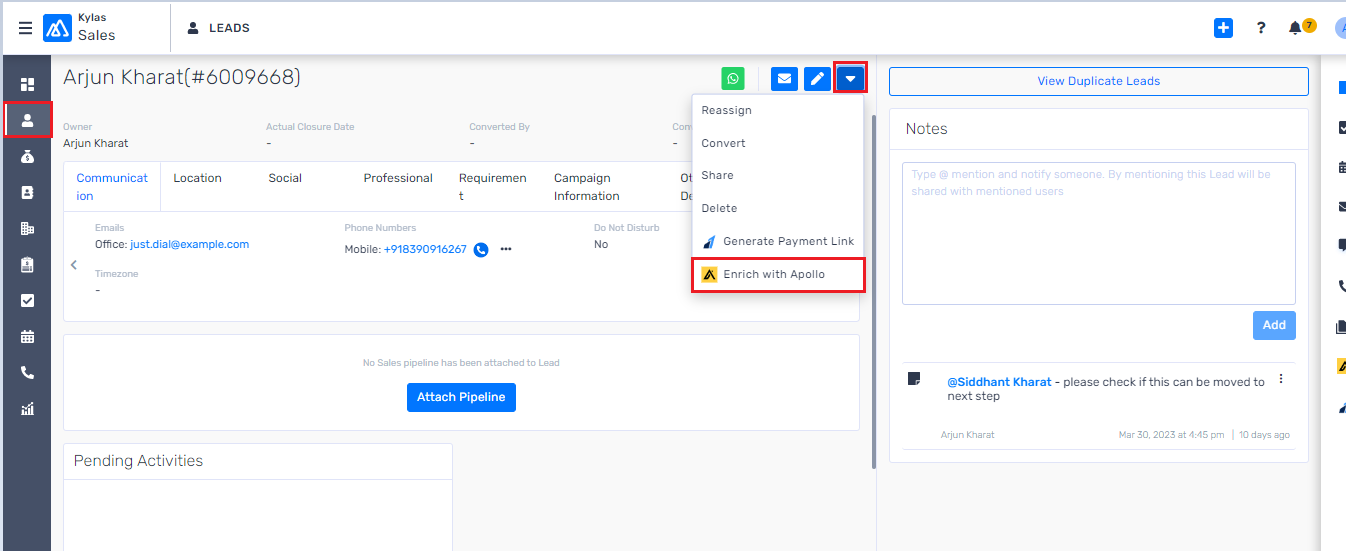This screenshot has width=1346, height=551.
Task: Open the clipboard icon in sidebar
Action: pos(27,264)
